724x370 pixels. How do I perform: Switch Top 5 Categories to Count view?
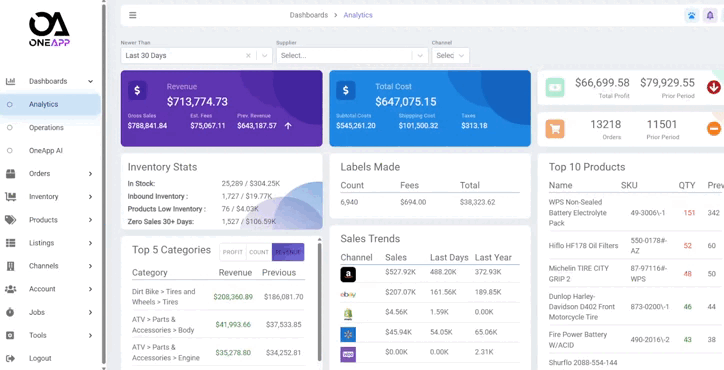point(259,252)
